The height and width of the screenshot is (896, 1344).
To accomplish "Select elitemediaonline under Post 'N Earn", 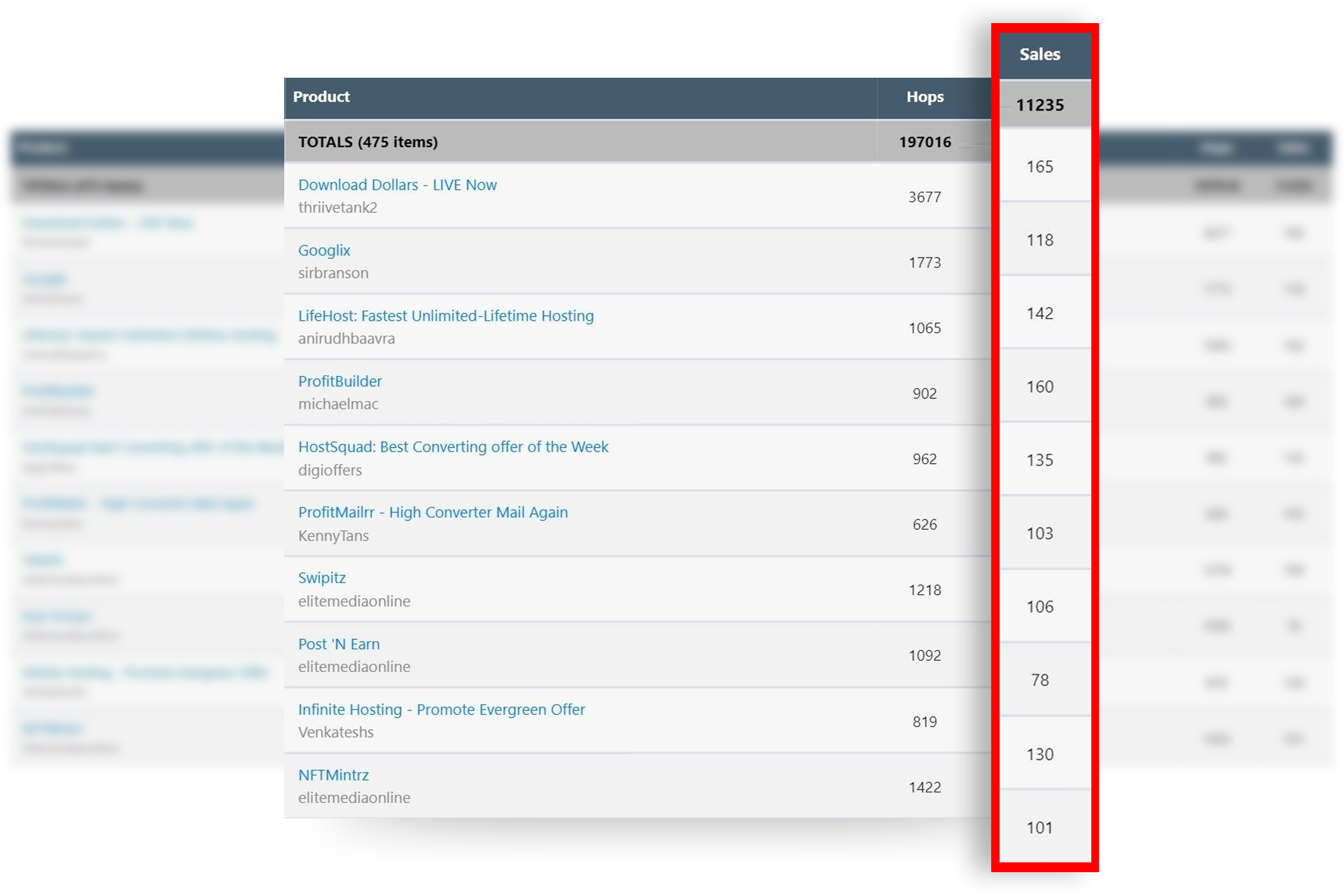I will point(354,666).
